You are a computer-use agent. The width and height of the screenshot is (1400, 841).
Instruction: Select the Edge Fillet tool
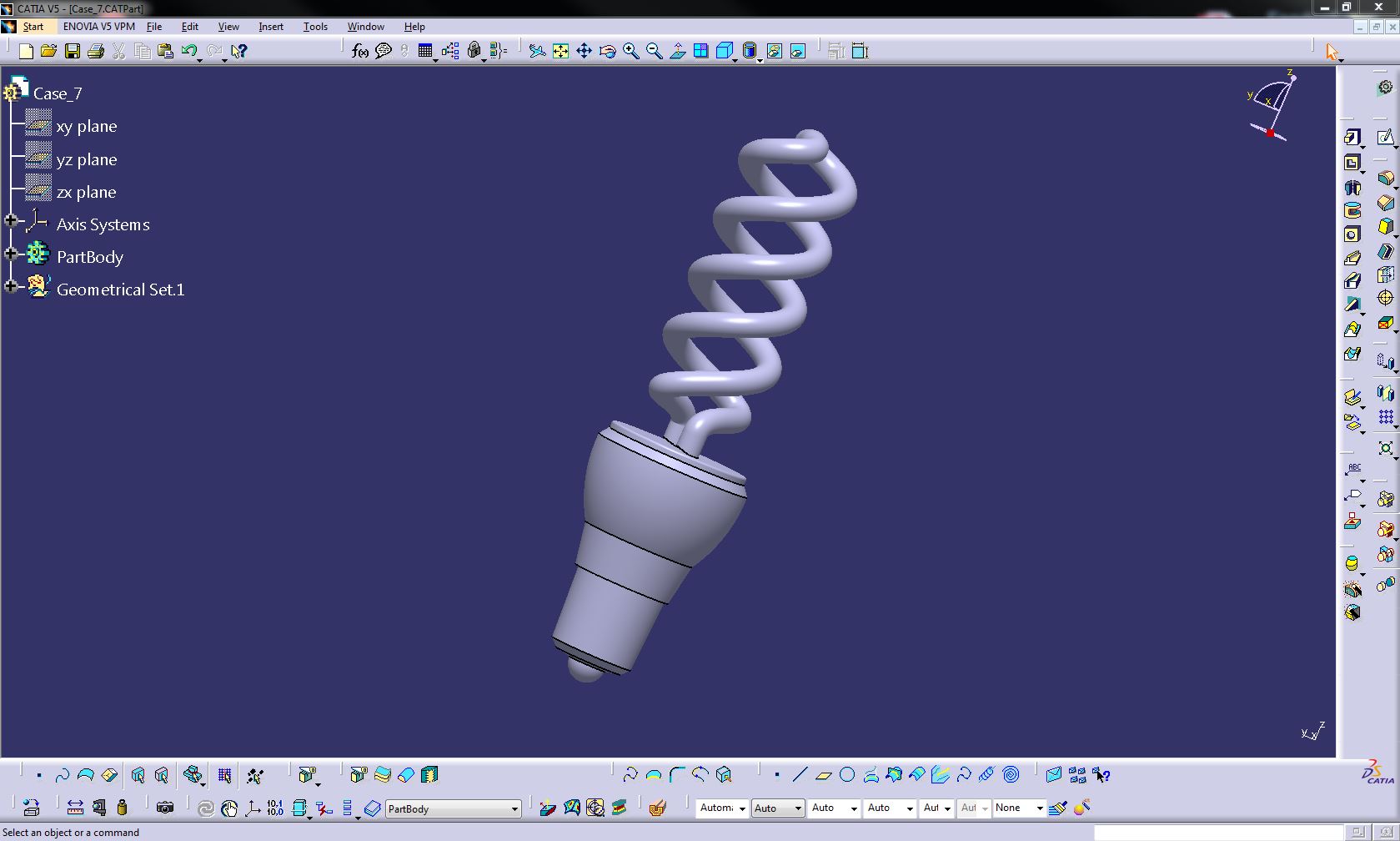tap(1385, 179)
